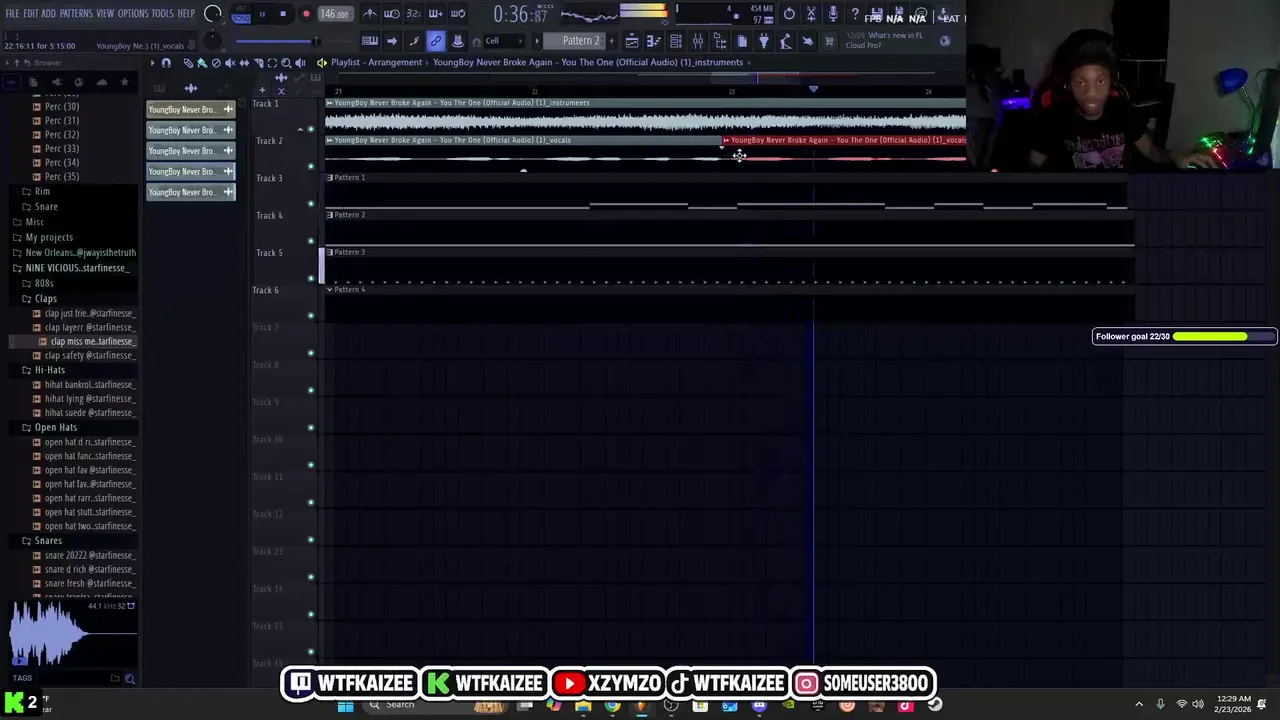Toggle the link/multilink to controllers icon
1280x720 pixels.
435,41
